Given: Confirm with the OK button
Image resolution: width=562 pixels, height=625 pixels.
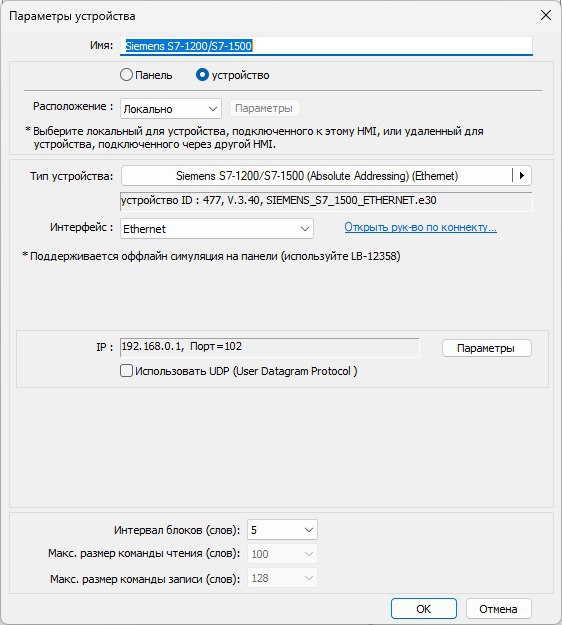Looking at the screenshot, I should pyautogui.click(x=424, y=609).
